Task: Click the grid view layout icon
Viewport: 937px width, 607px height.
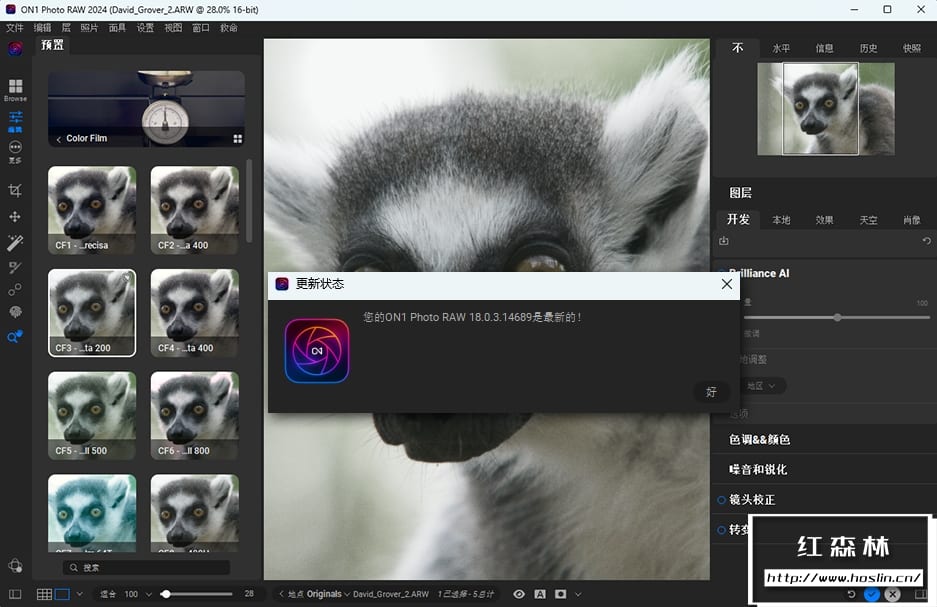Action: click(x=44, y=594)
